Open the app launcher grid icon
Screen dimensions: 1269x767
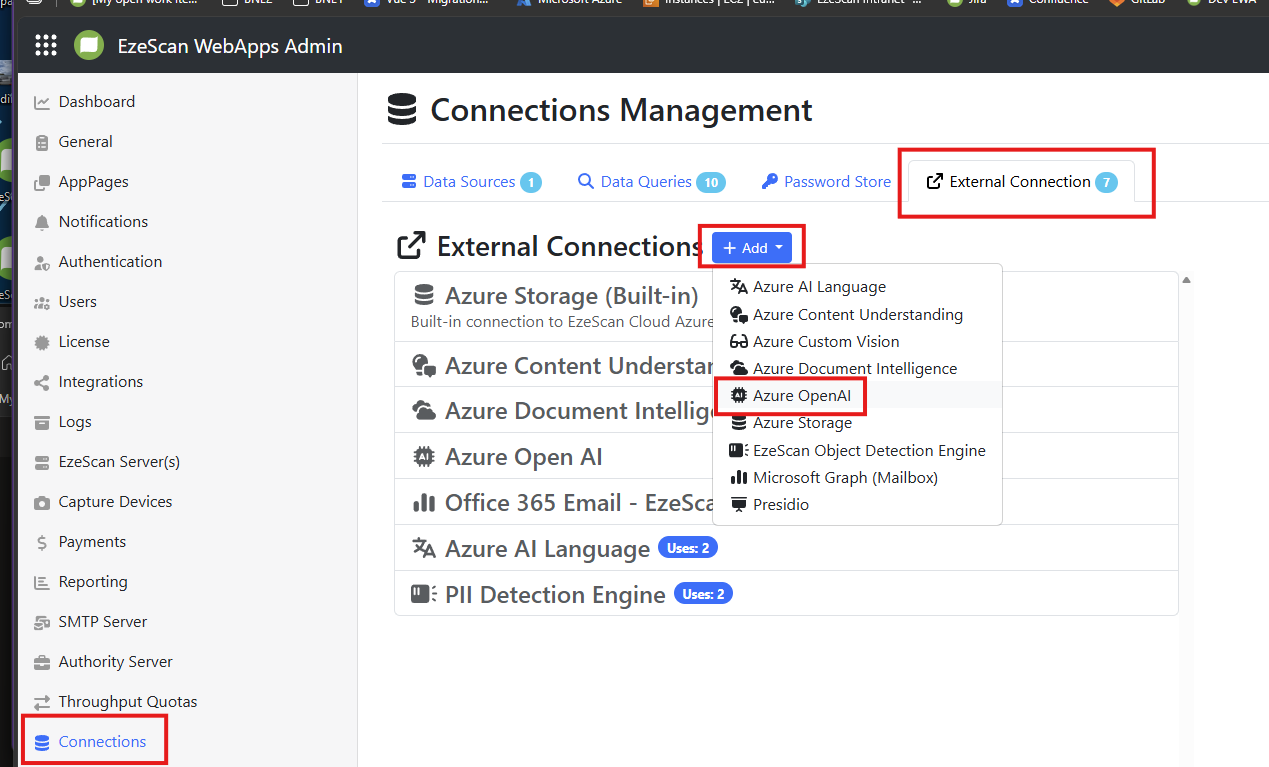click(x=46, y=46)
